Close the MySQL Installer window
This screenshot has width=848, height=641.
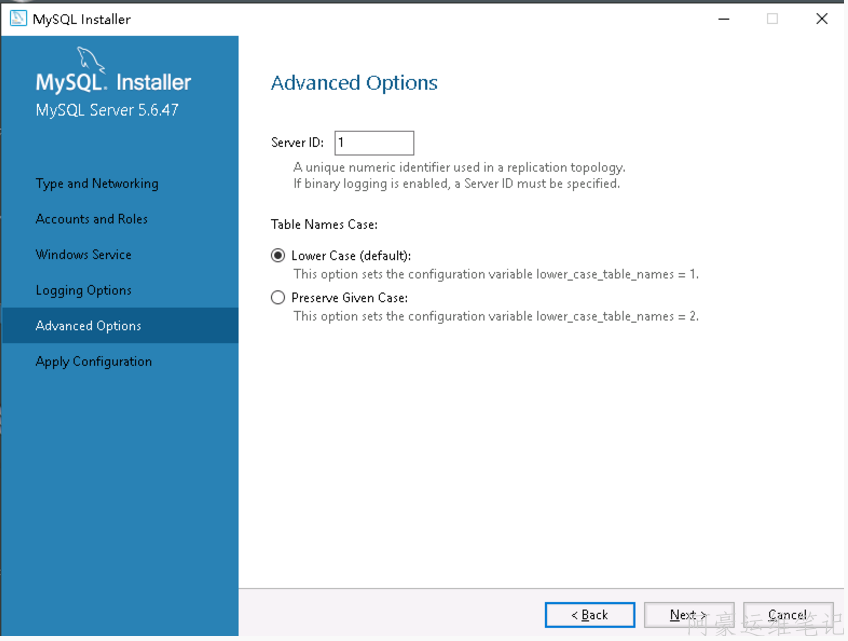click(x=822, y=19)
